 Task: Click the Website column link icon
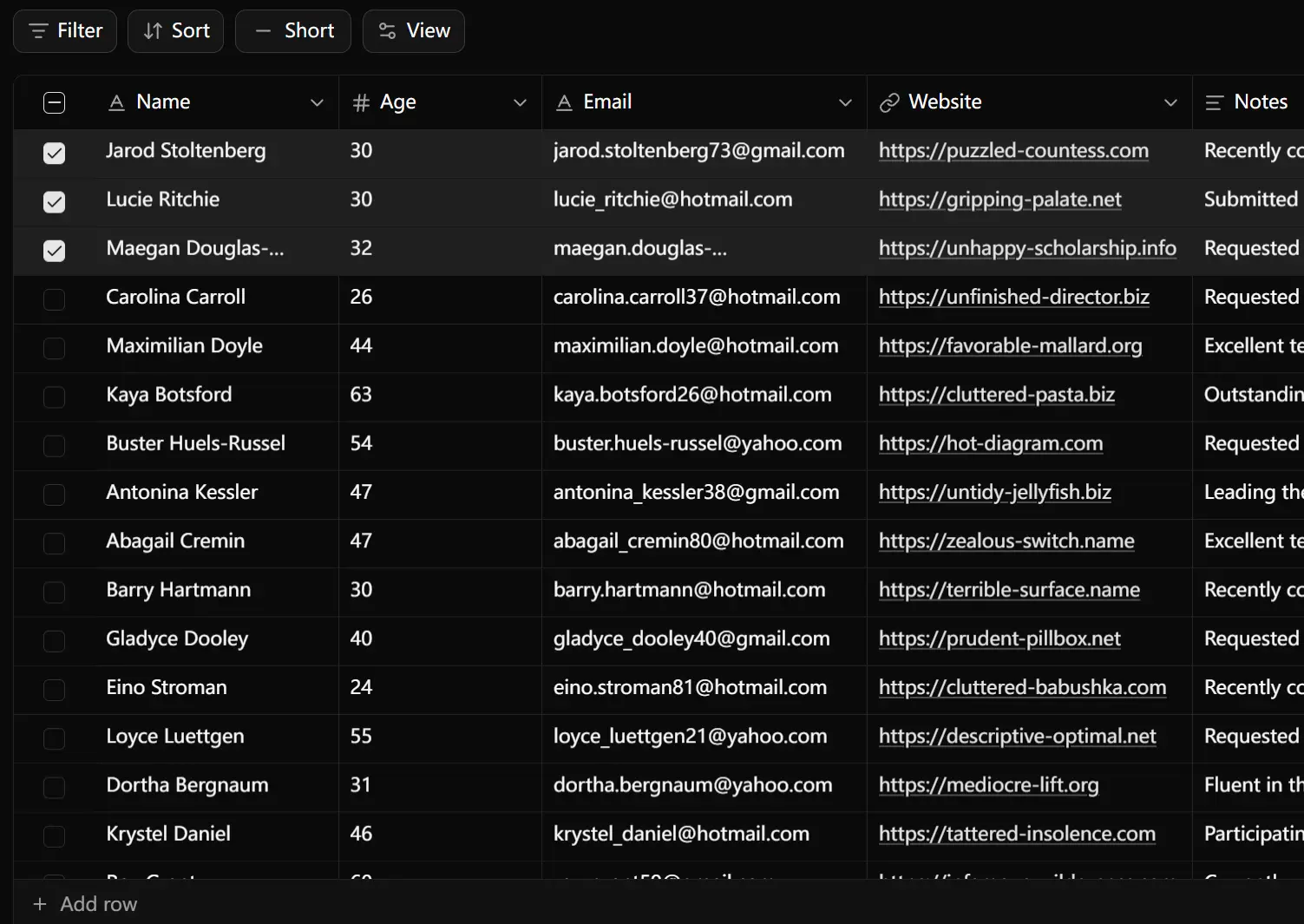[x=889, y=102]
